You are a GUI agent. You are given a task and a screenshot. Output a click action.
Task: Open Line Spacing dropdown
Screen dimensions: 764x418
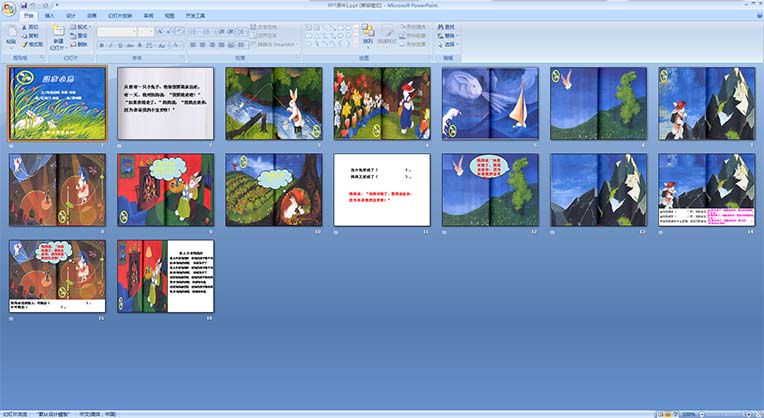(242, 32)
